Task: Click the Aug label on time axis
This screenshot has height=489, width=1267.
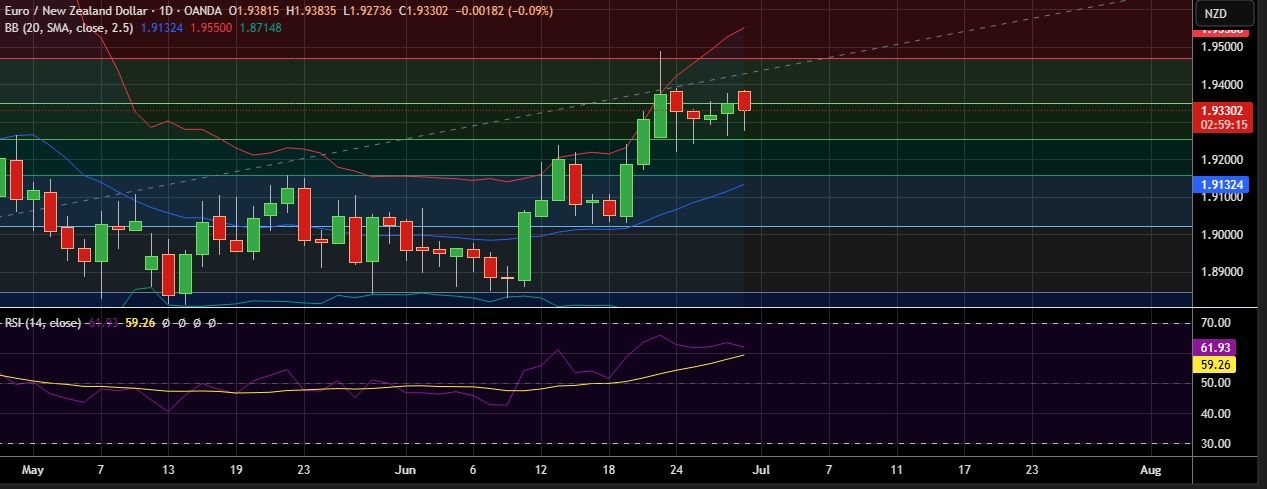Action: 1150,468
